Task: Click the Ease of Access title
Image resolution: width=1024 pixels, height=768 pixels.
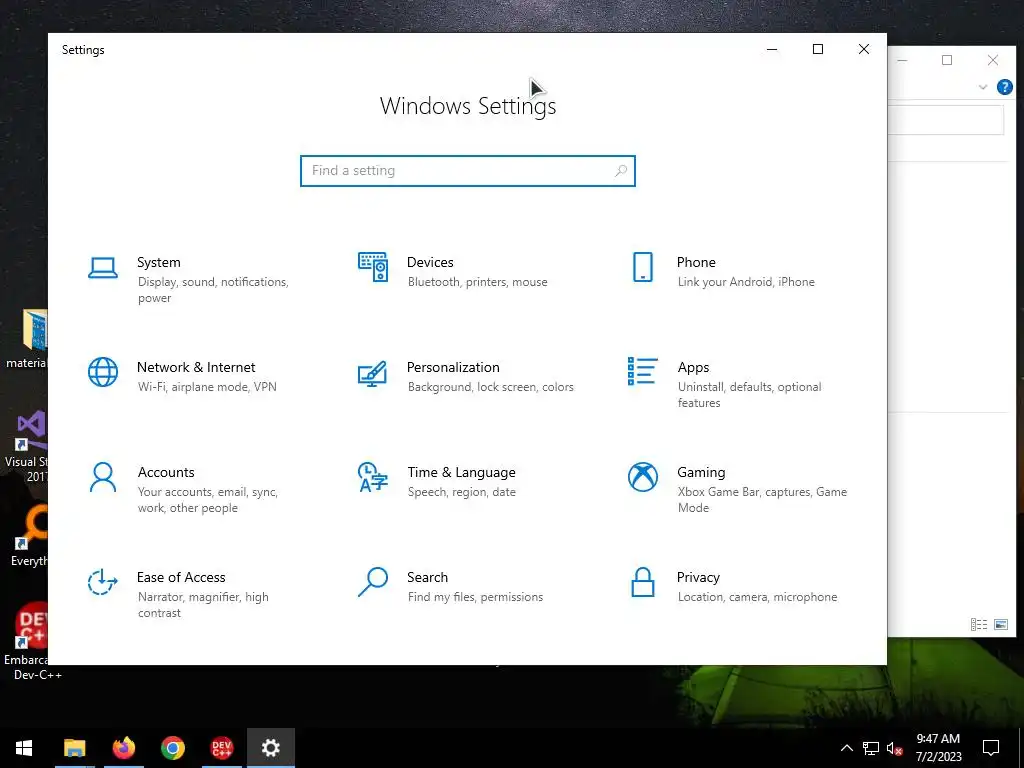Action: coord(181,577)
